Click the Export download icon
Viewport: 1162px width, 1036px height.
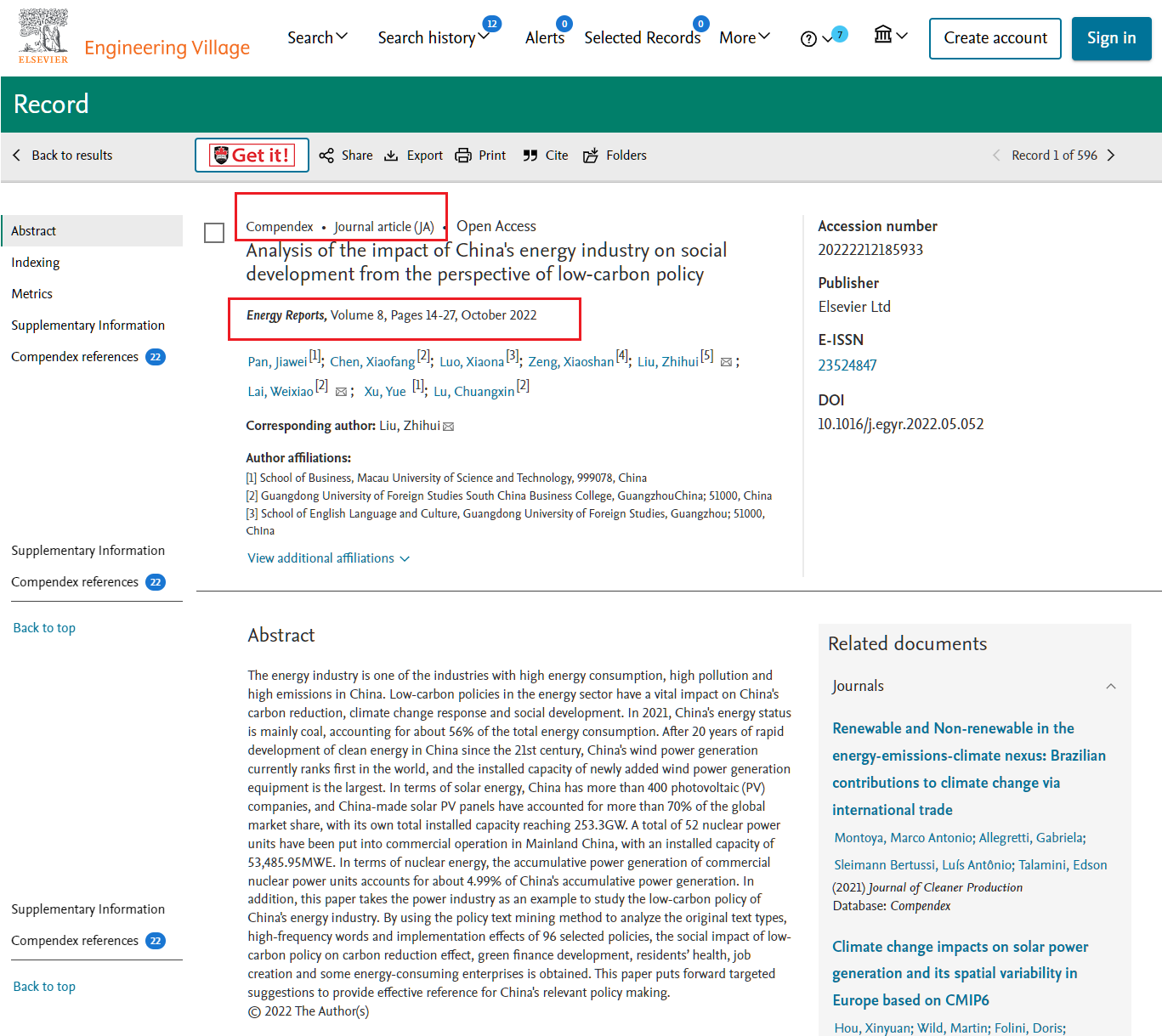coord(391,156)
